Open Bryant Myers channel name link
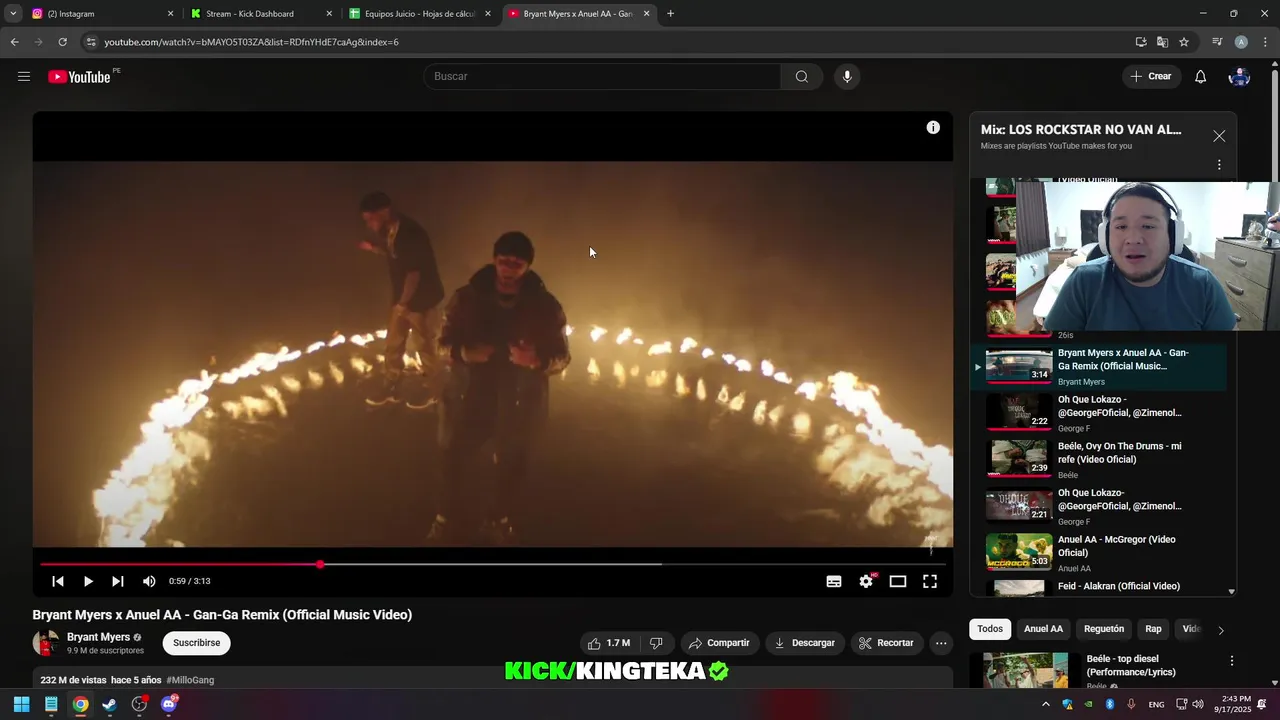The height and width of the screenshot is (720, 1280). click(x=98, y=637)
